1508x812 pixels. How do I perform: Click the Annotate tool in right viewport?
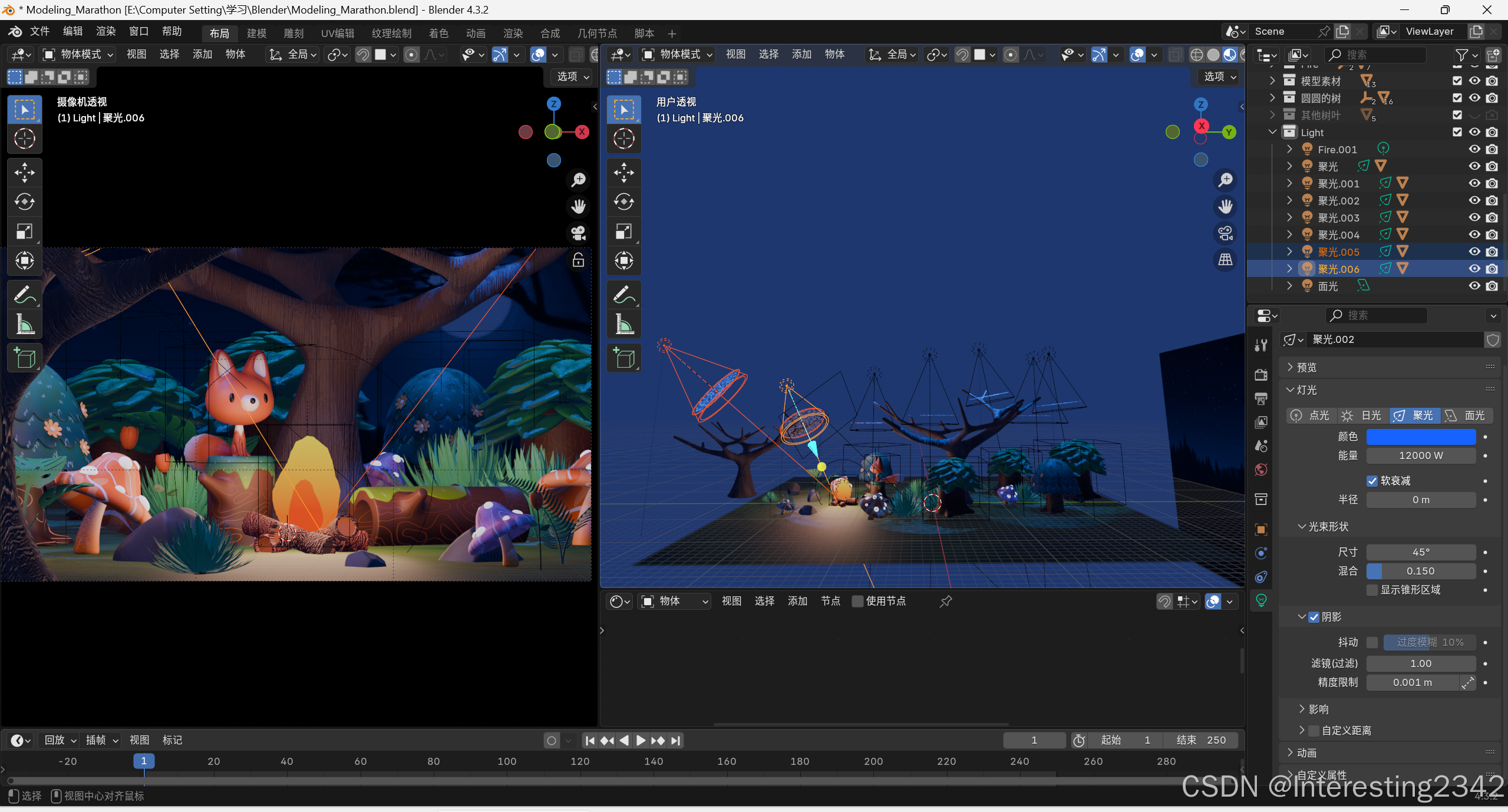pos(623,294)
